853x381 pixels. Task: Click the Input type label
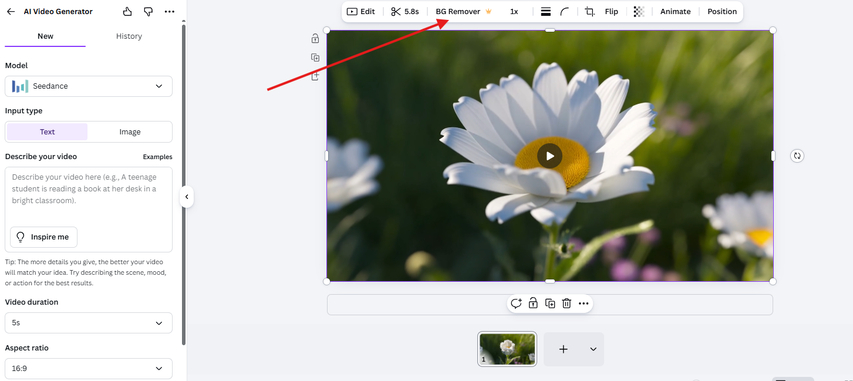click(23, 111)
